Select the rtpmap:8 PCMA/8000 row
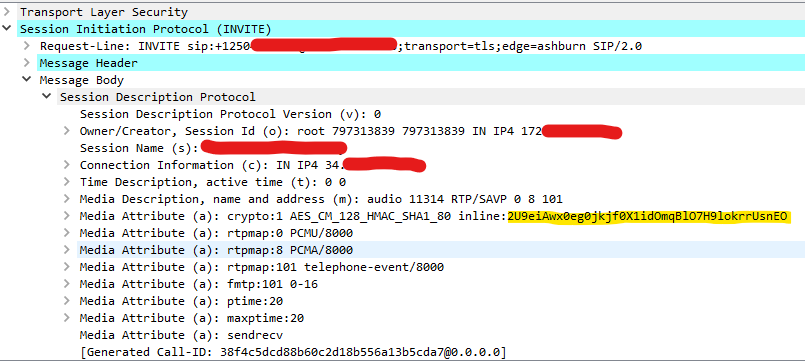The width and height of the screenshot is (805, 361). tap(440, 250)
